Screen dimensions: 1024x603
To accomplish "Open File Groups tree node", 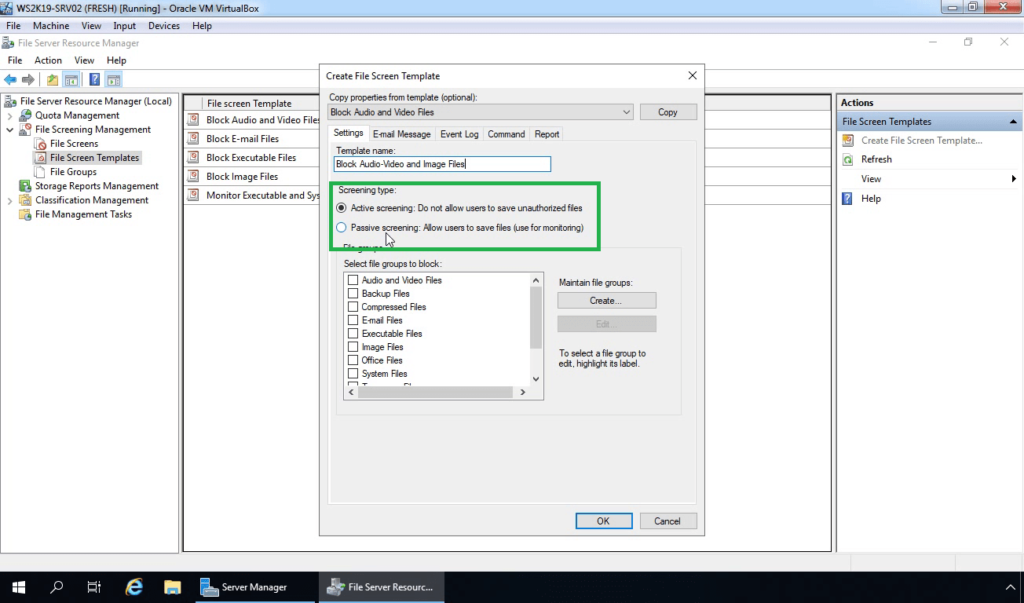I will (x=73, y=172).
